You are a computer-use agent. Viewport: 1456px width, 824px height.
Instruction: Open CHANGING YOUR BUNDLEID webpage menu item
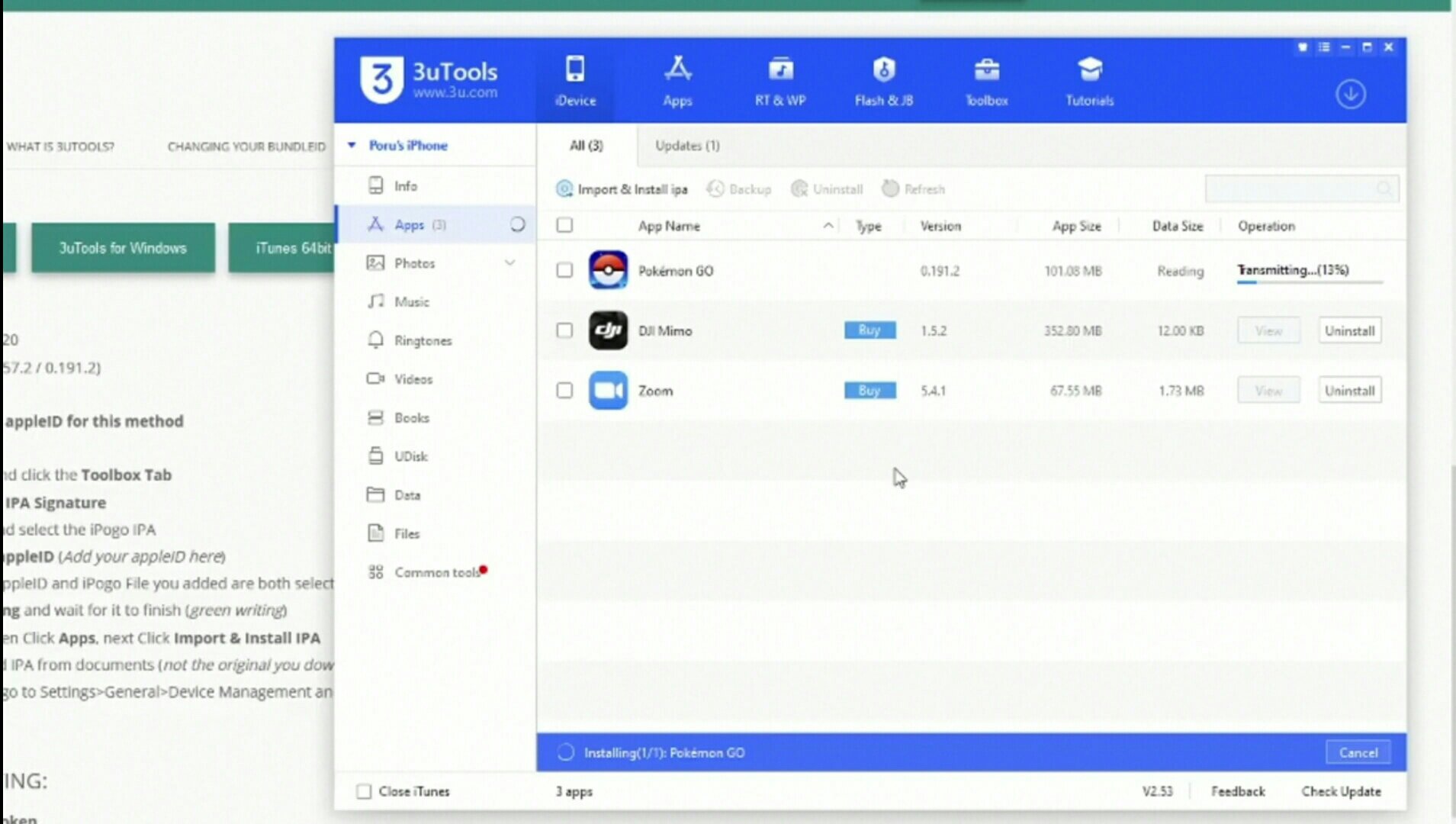tap(246, 146)
